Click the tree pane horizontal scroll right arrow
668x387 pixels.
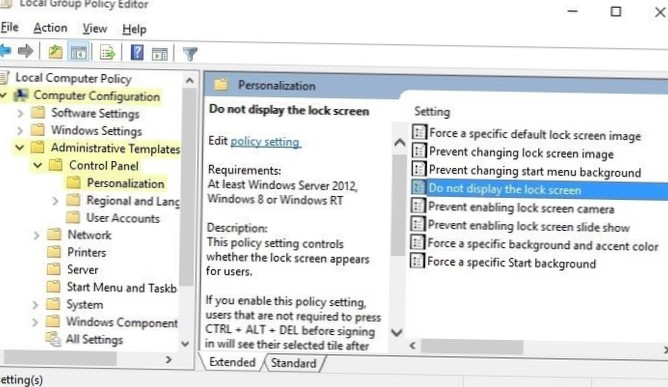tap(169, 359)
